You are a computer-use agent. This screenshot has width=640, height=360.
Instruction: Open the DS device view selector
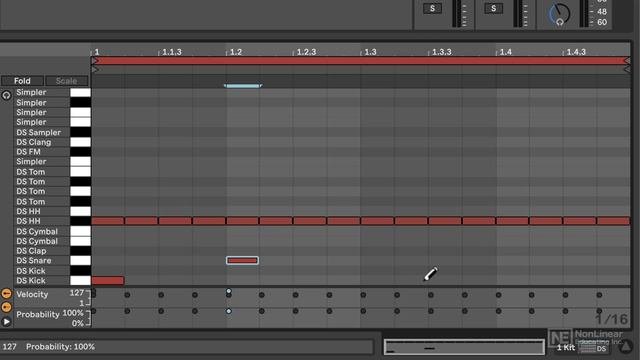601,349
